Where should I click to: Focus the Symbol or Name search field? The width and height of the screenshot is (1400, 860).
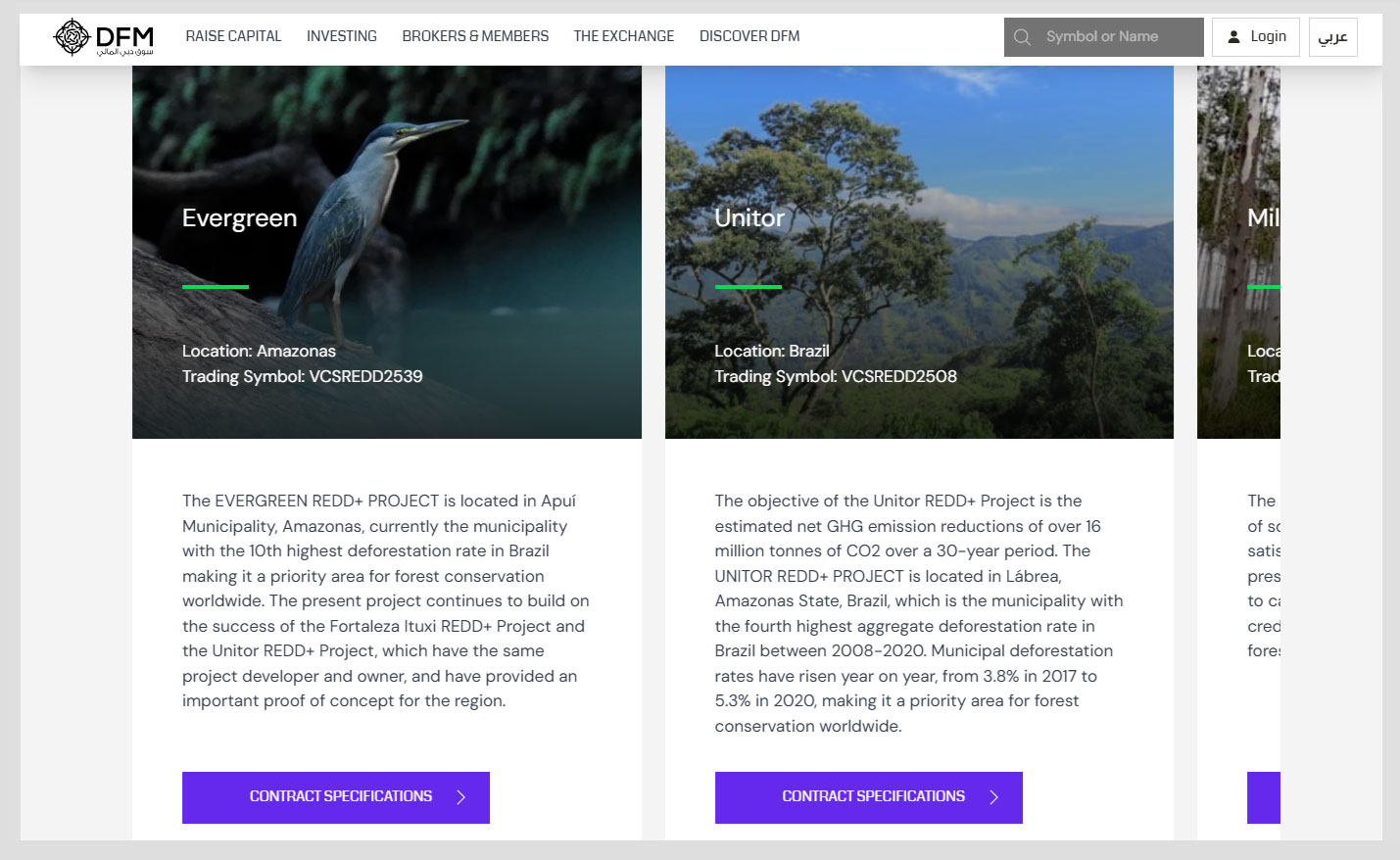click(1117, 37)
